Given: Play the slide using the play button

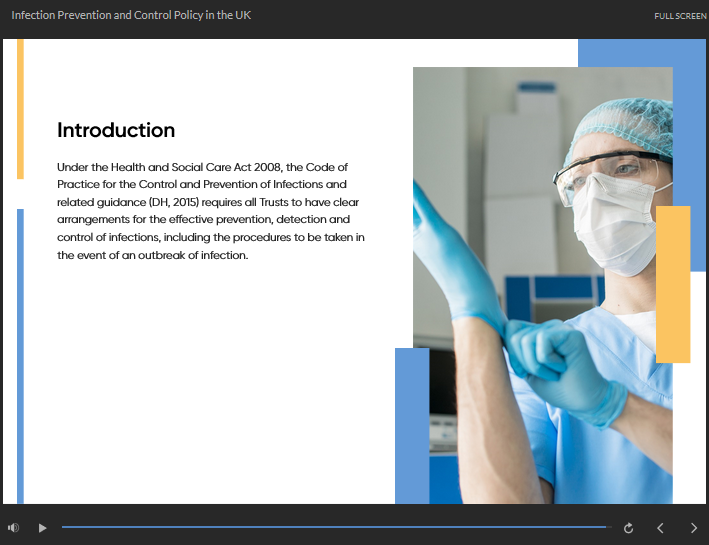Looking at the screenshot, I should tap(43, 528).
